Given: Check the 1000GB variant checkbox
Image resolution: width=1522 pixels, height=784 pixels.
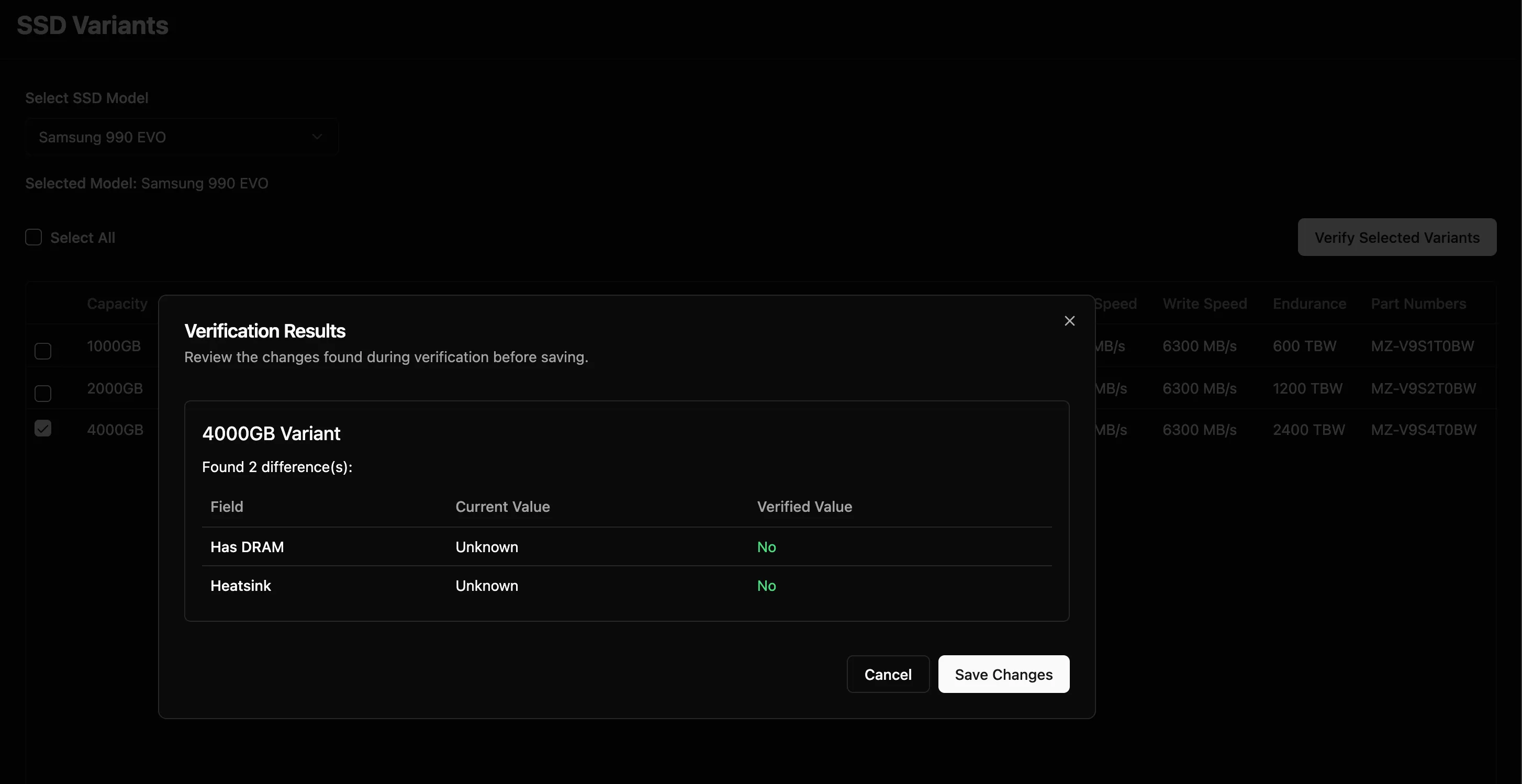Looking at the screenshot, I should pyautogui.click(x=42, y=351).
